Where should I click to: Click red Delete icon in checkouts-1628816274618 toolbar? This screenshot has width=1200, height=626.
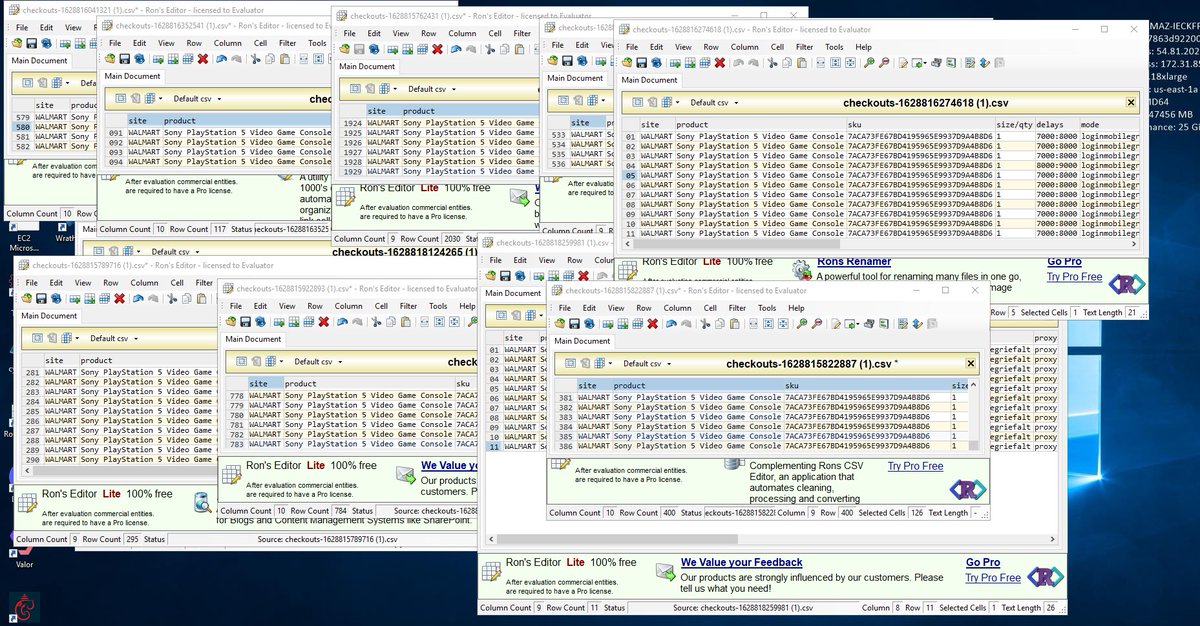pos(720,62)
